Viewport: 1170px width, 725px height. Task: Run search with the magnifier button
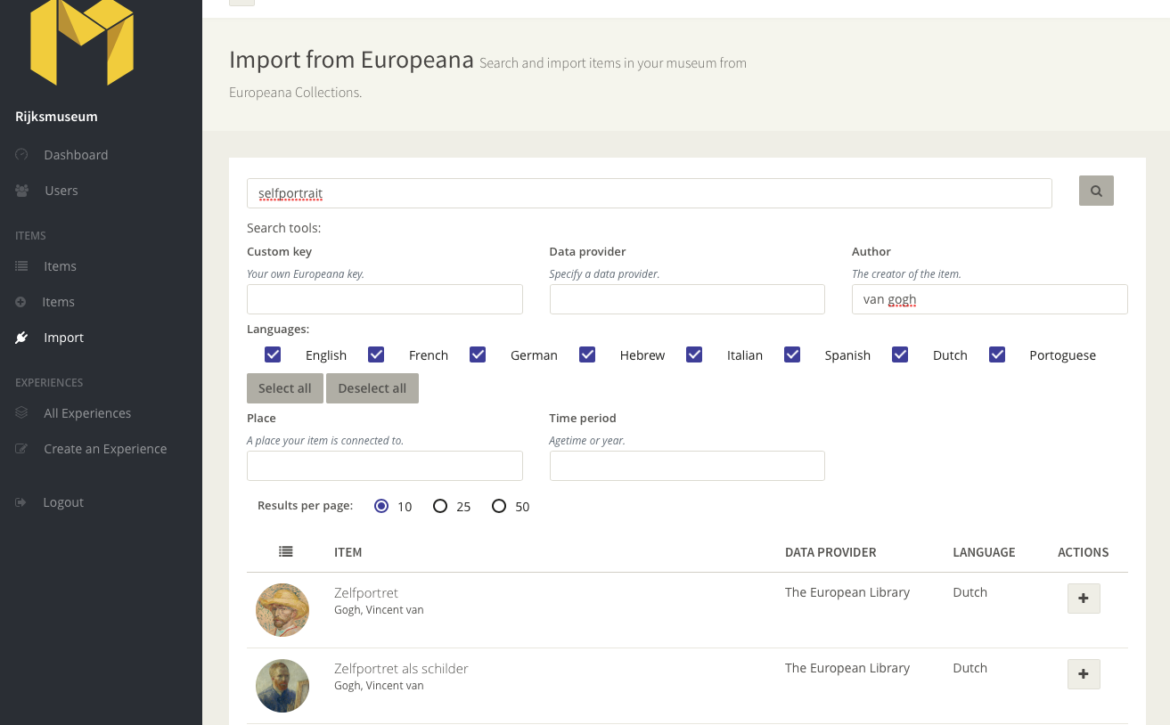[1096, 191]
